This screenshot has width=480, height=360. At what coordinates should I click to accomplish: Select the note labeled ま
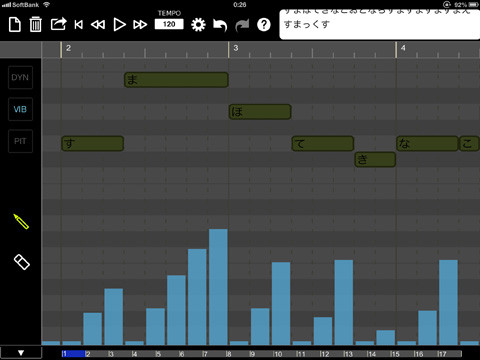point(176,80)
